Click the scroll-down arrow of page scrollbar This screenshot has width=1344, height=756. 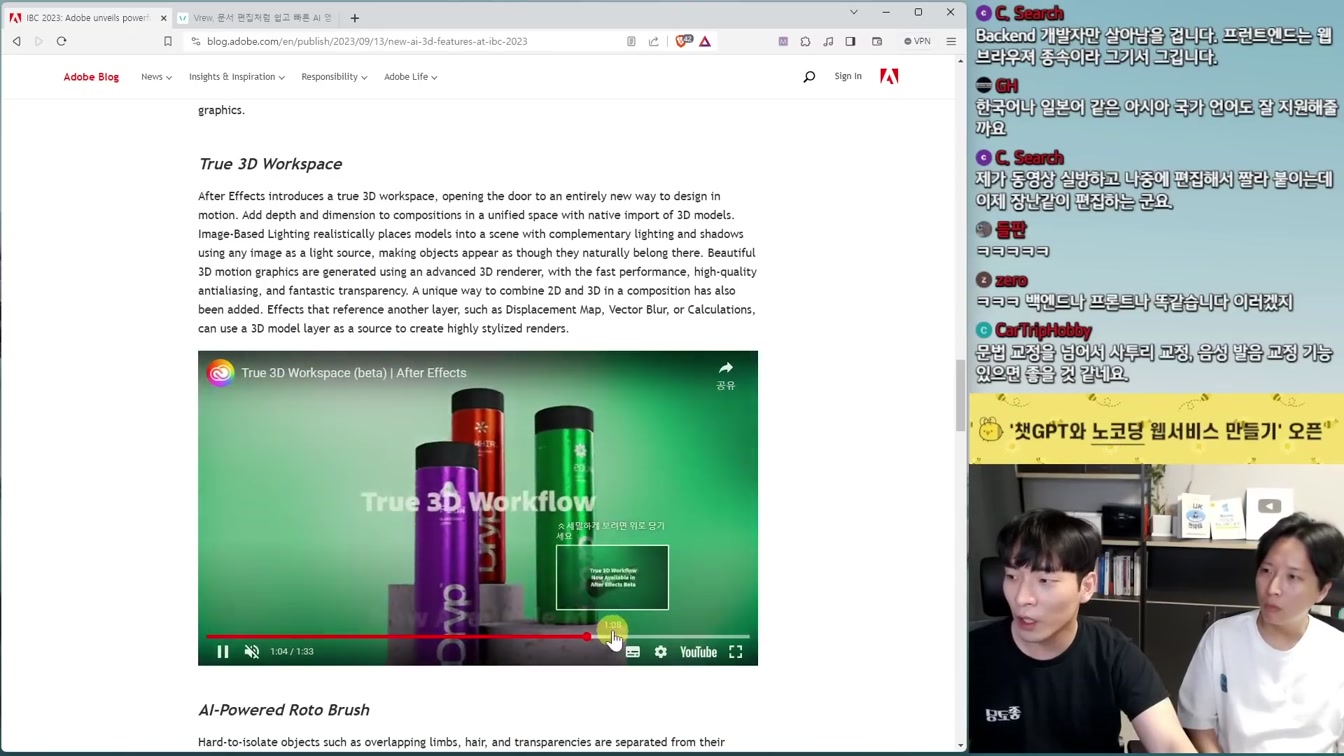coord(961,745)
